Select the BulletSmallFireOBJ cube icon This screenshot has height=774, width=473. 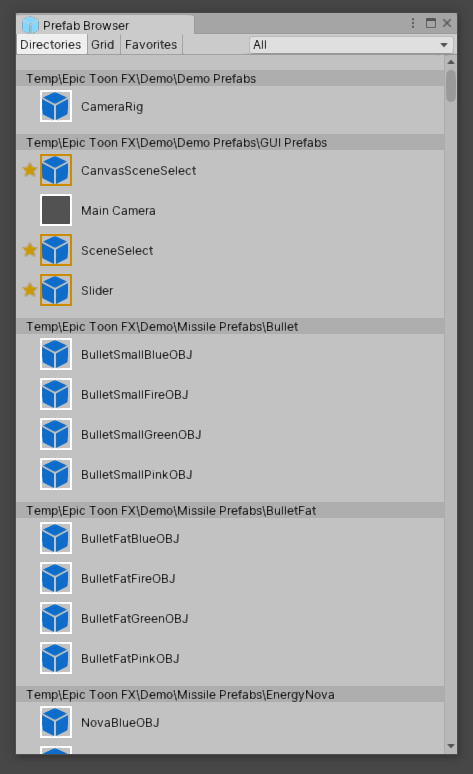[x=56, y=394]
